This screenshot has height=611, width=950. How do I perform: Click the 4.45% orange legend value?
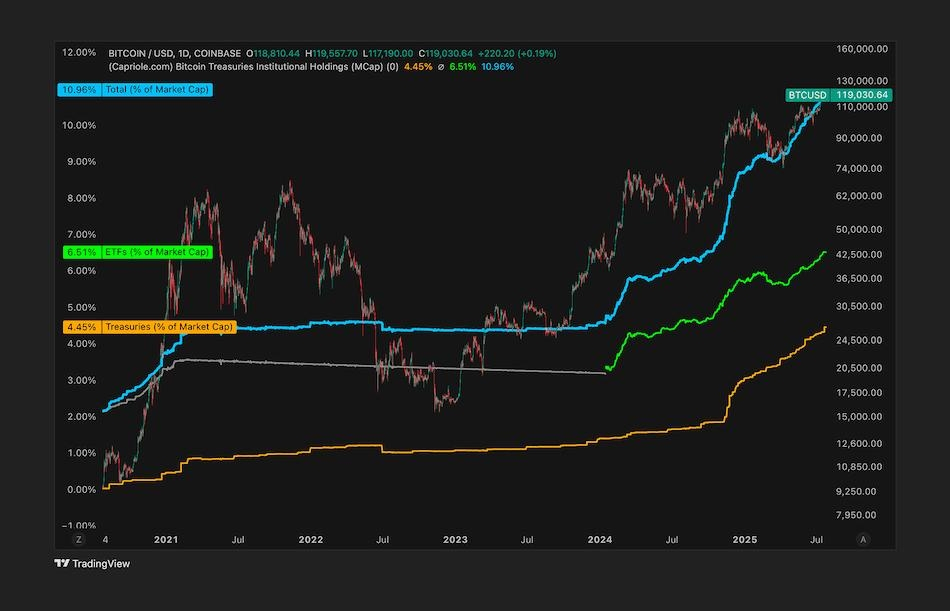(x=418, y=67)
